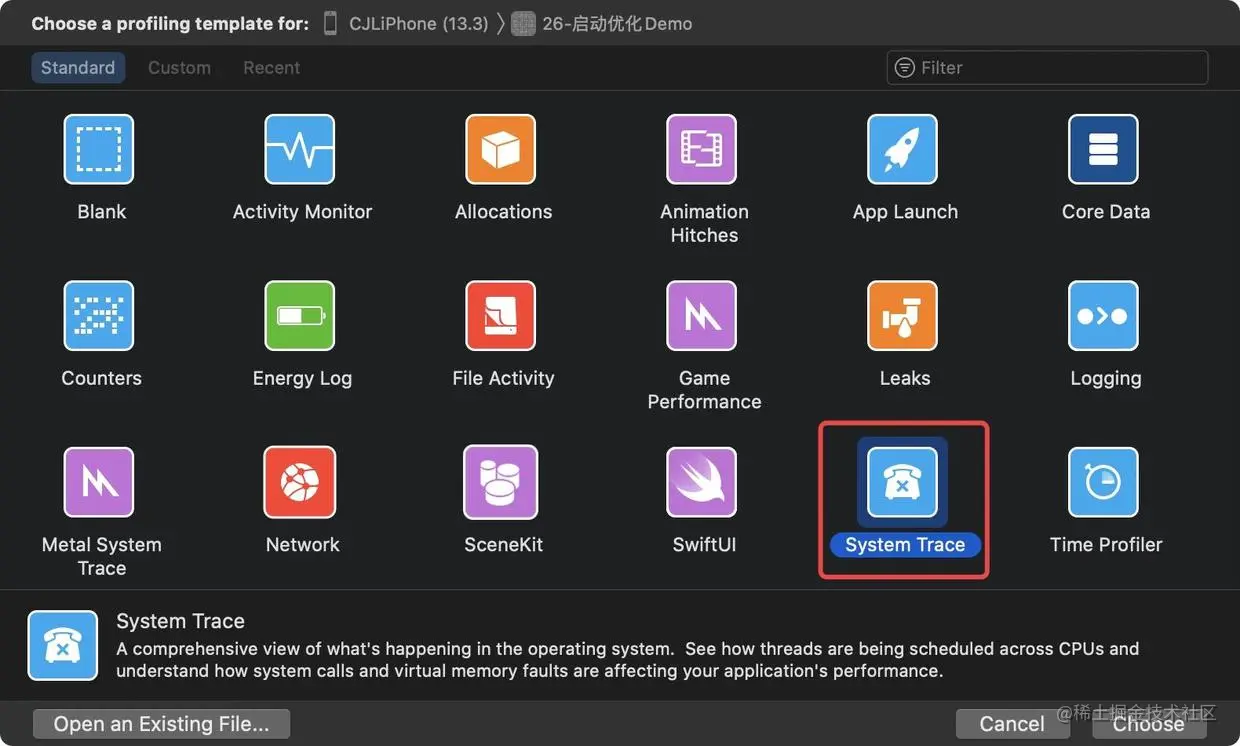Switch to the Custom tab

(x=179, y=68)
